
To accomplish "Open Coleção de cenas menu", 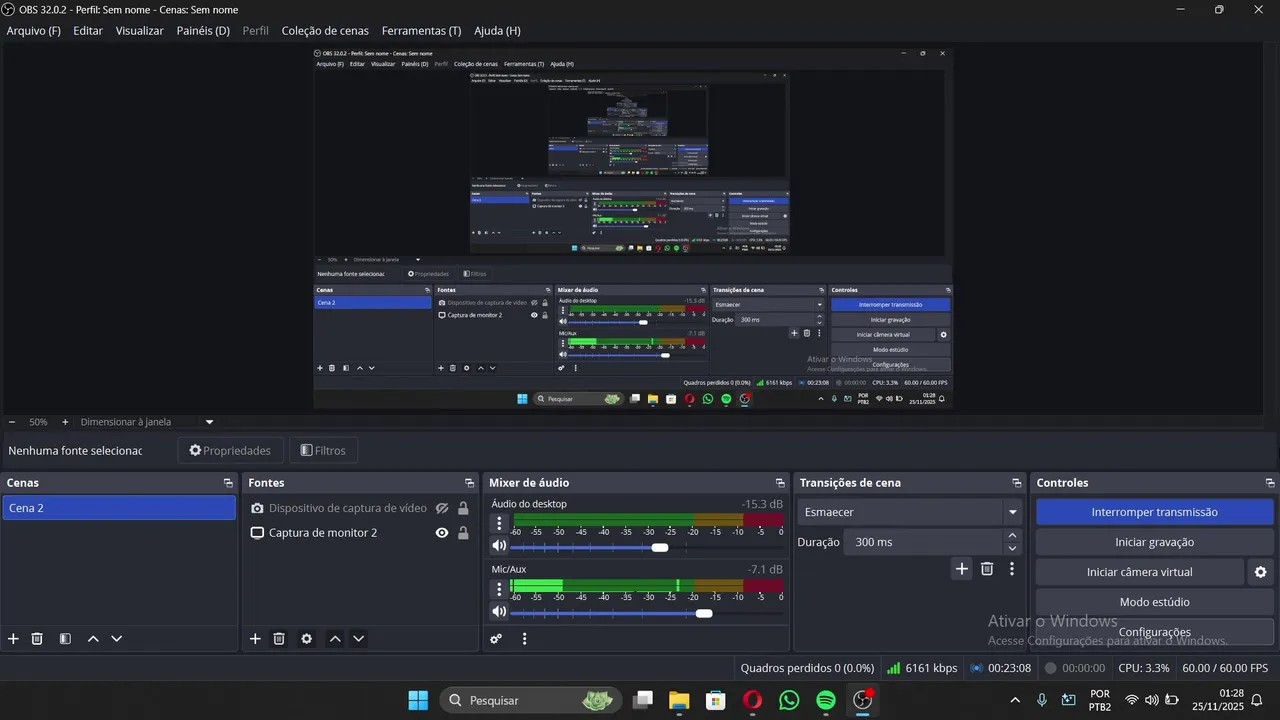I will click(x=325, y=31).
